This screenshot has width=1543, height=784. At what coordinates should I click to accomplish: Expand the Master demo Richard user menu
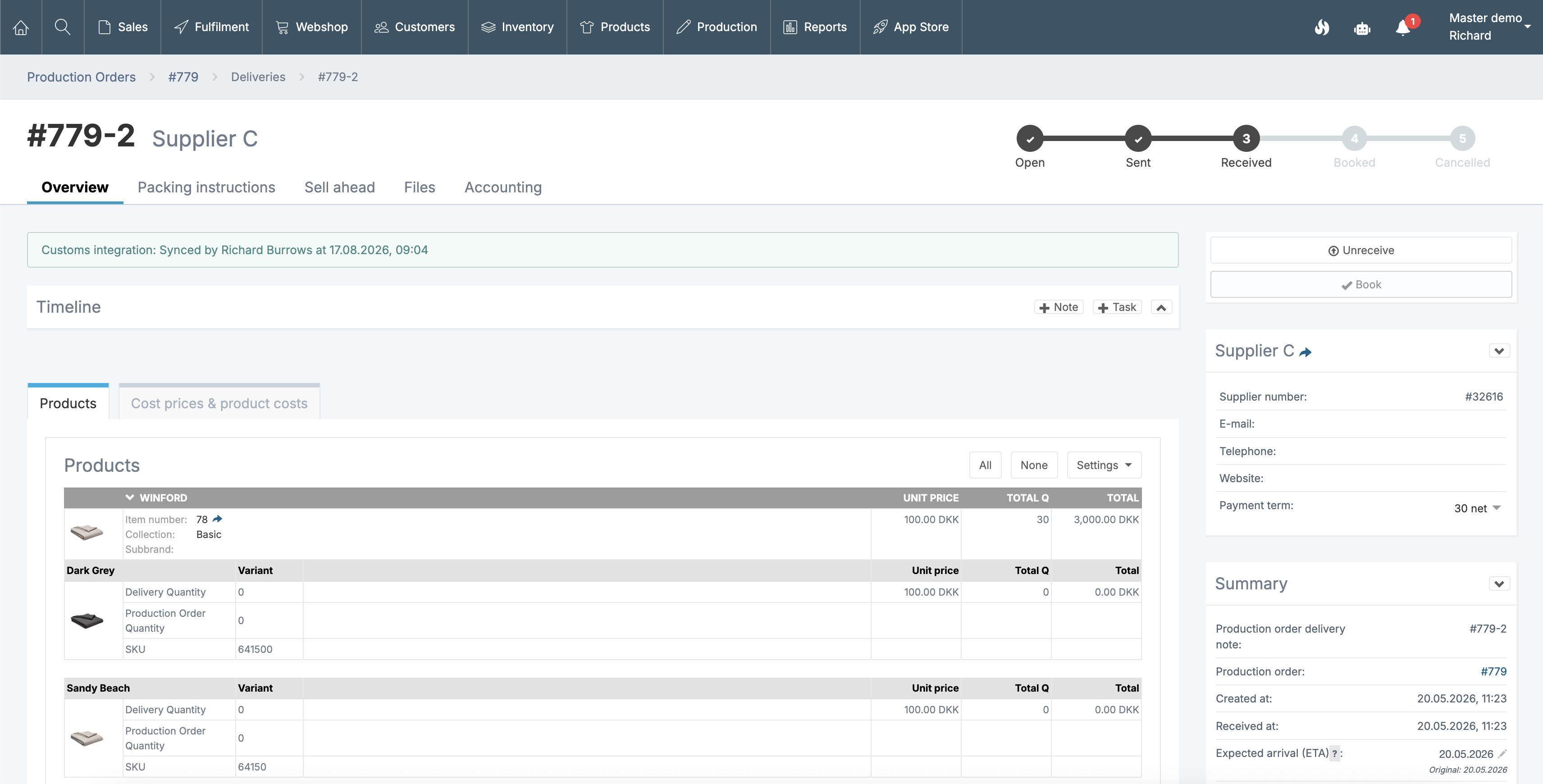(1489, 27)
